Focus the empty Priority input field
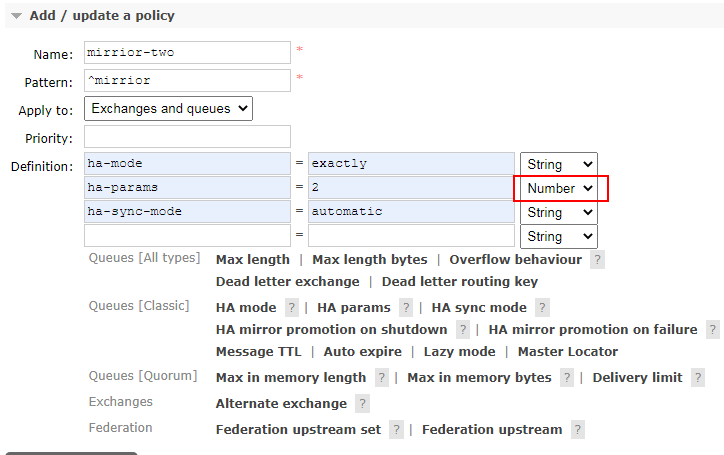Viewport: 724px width, 455px height. coord(187,137)
